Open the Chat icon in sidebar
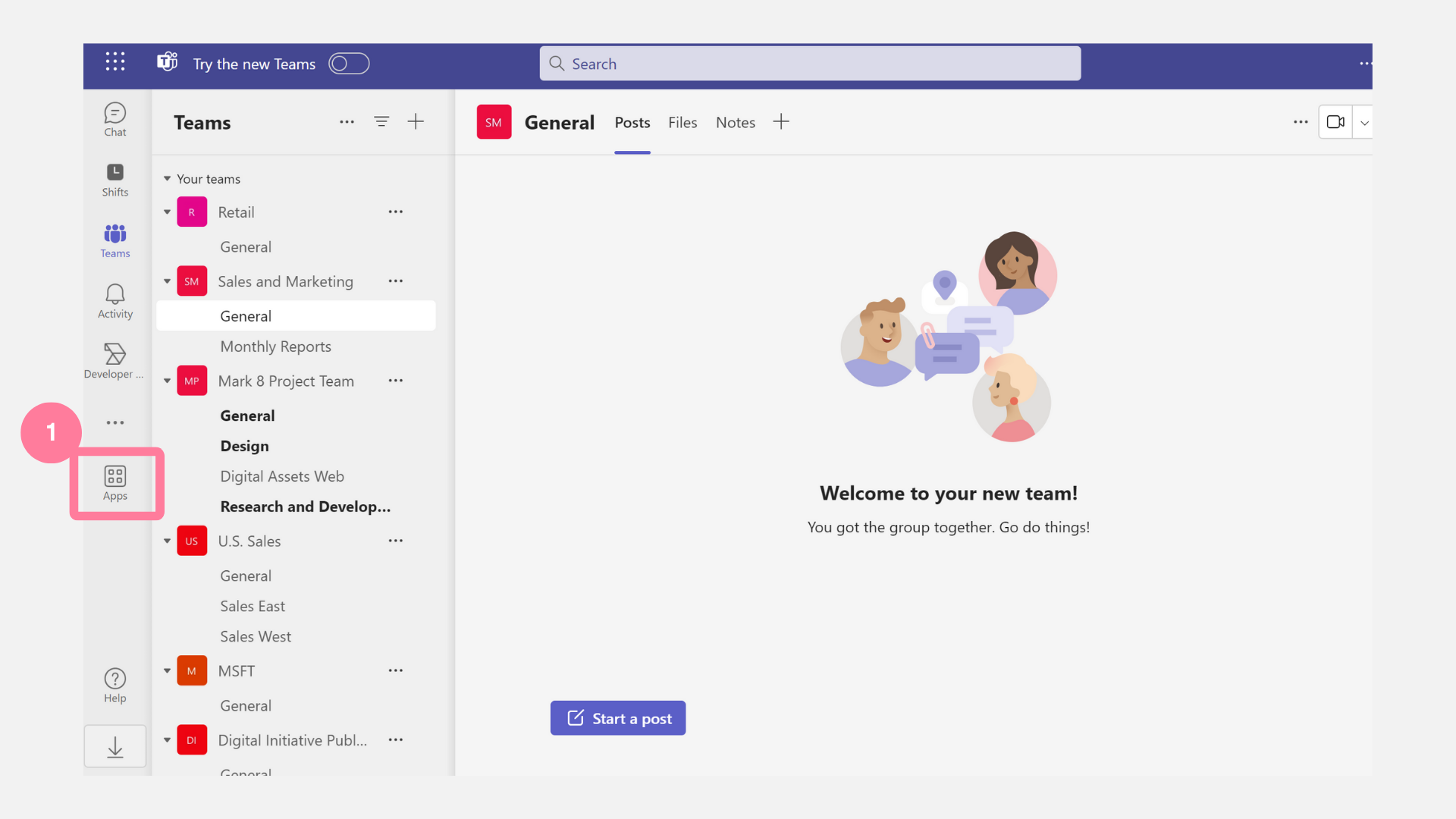The width and height of the screenshot is (1456, 819). click(115, 120)
